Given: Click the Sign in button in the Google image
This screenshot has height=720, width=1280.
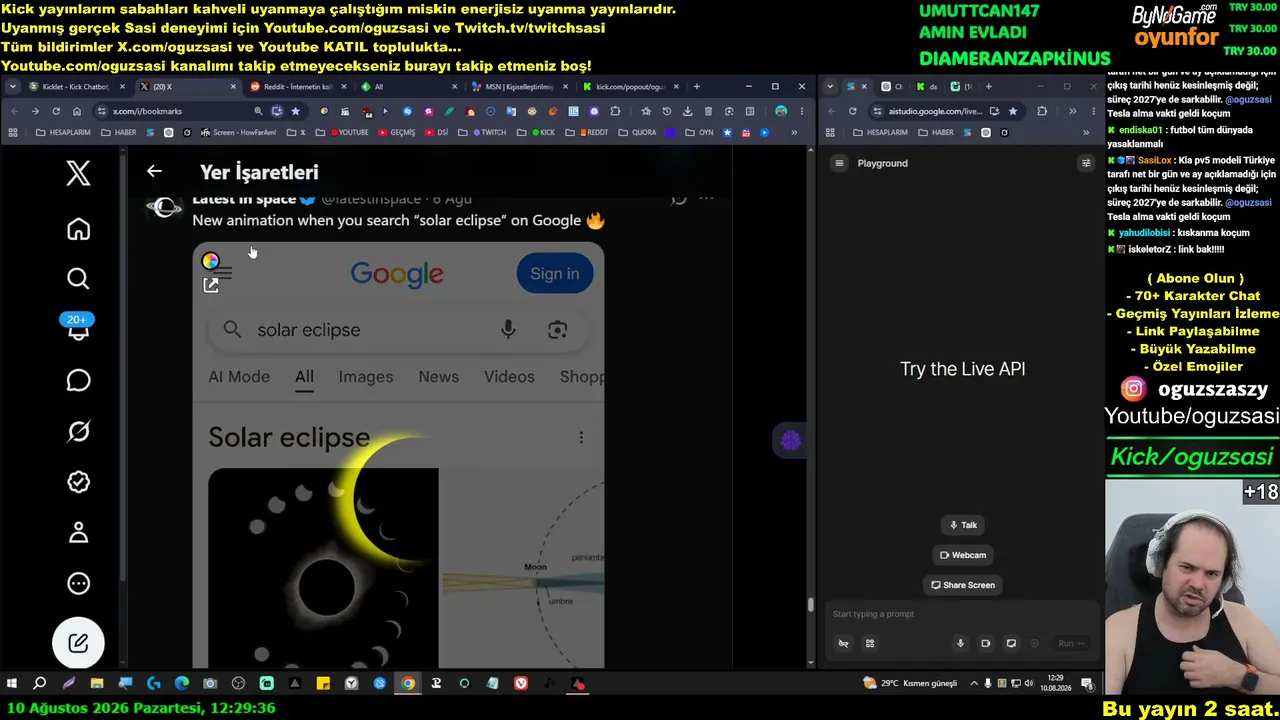Looking at the screenshot, I should pos(555,274).
